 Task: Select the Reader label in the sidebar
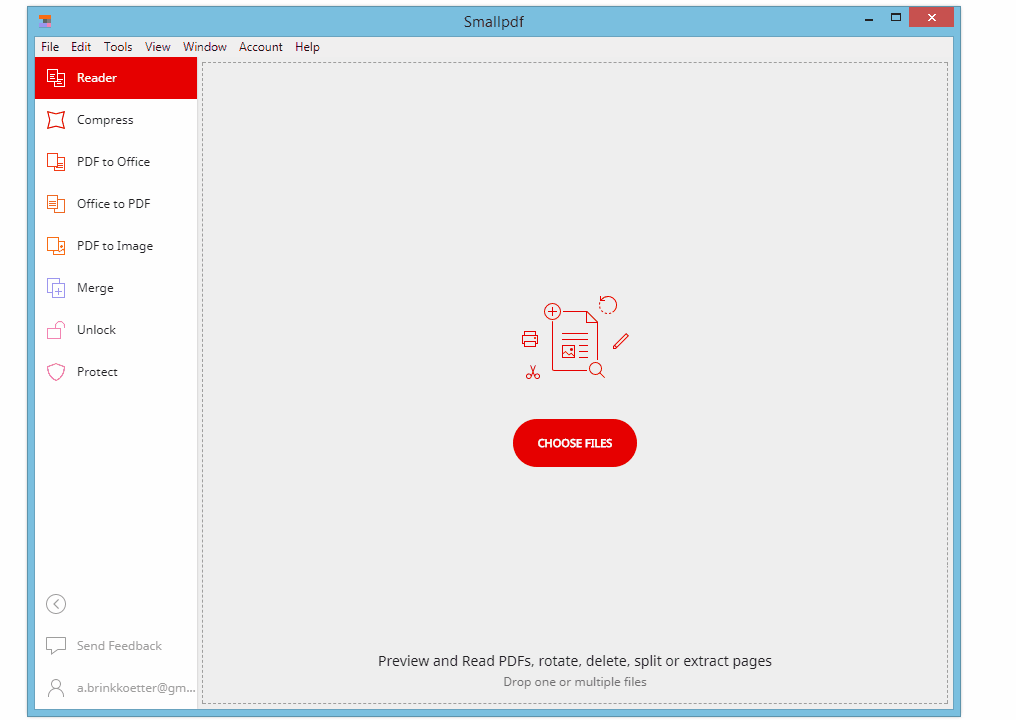point(97,78)
